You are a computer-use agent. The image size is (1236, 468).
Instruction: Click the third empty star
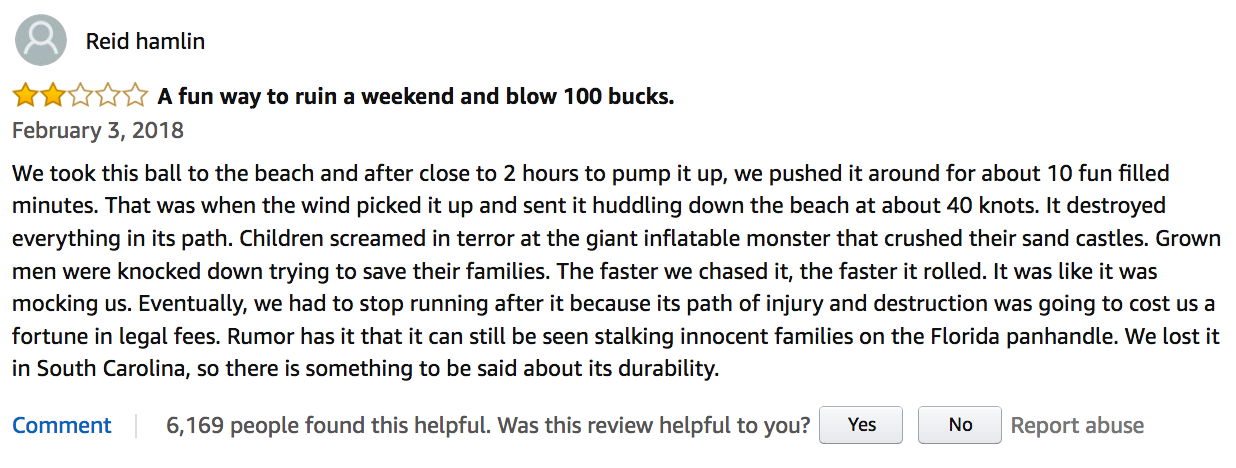[x=80, y=97]
